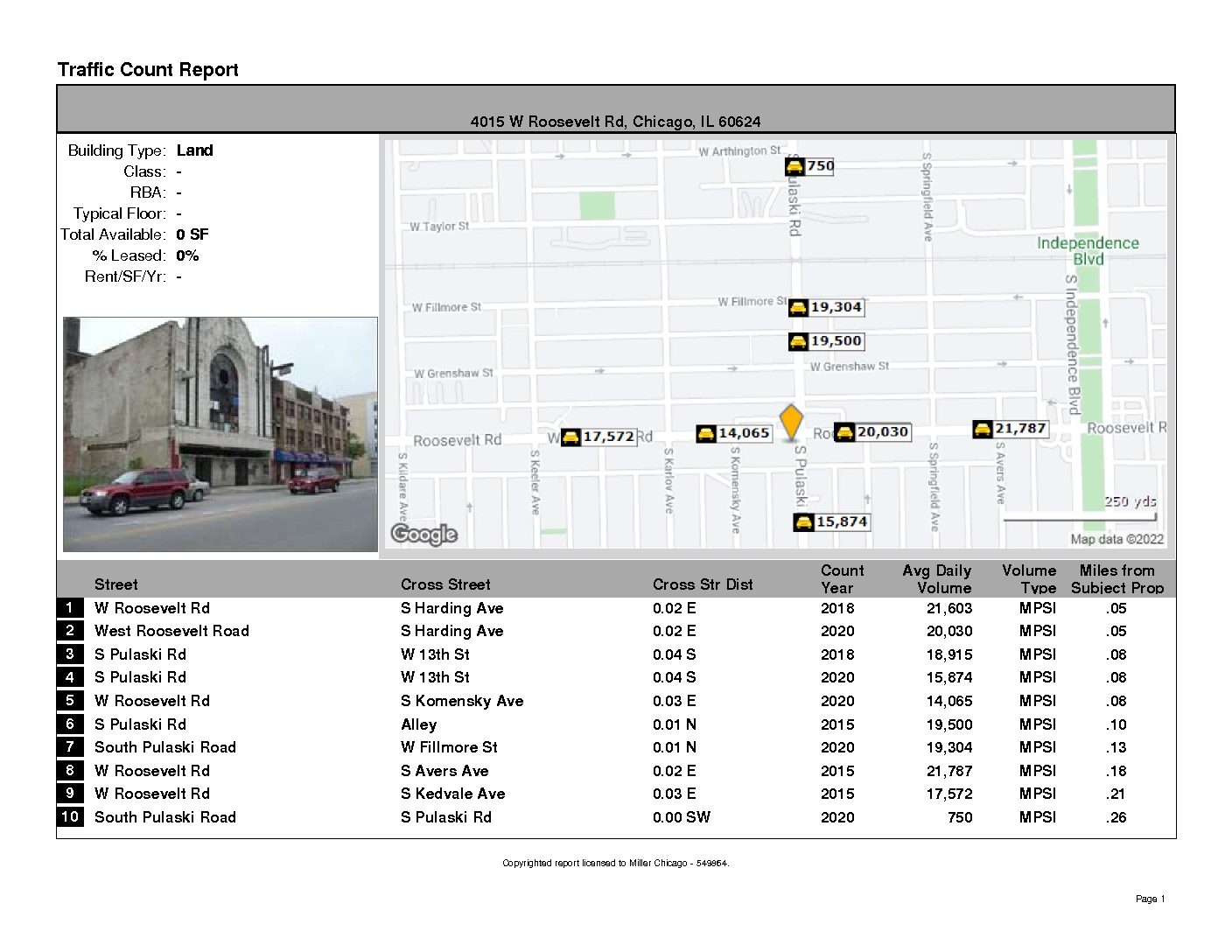1232x952 pixels.
Task: Select row number 5 badge
Action: (x=70, y=700)
